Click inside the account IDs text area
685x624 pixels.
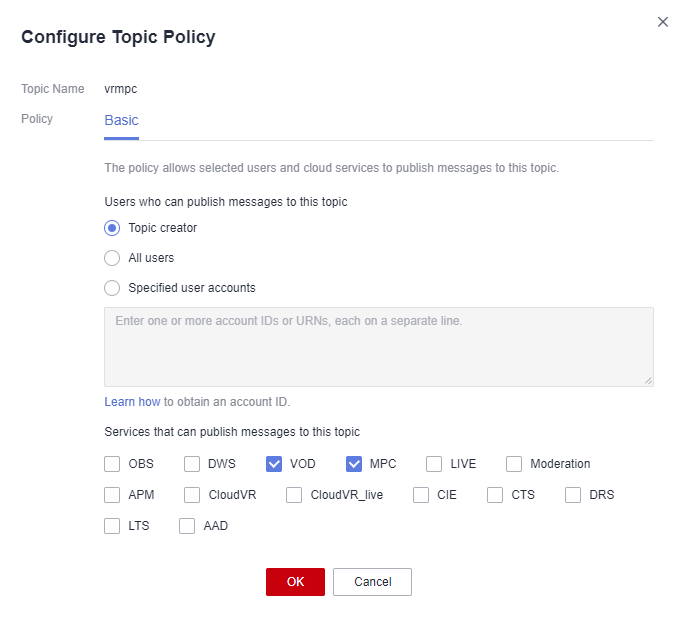[x=379, y=347]
